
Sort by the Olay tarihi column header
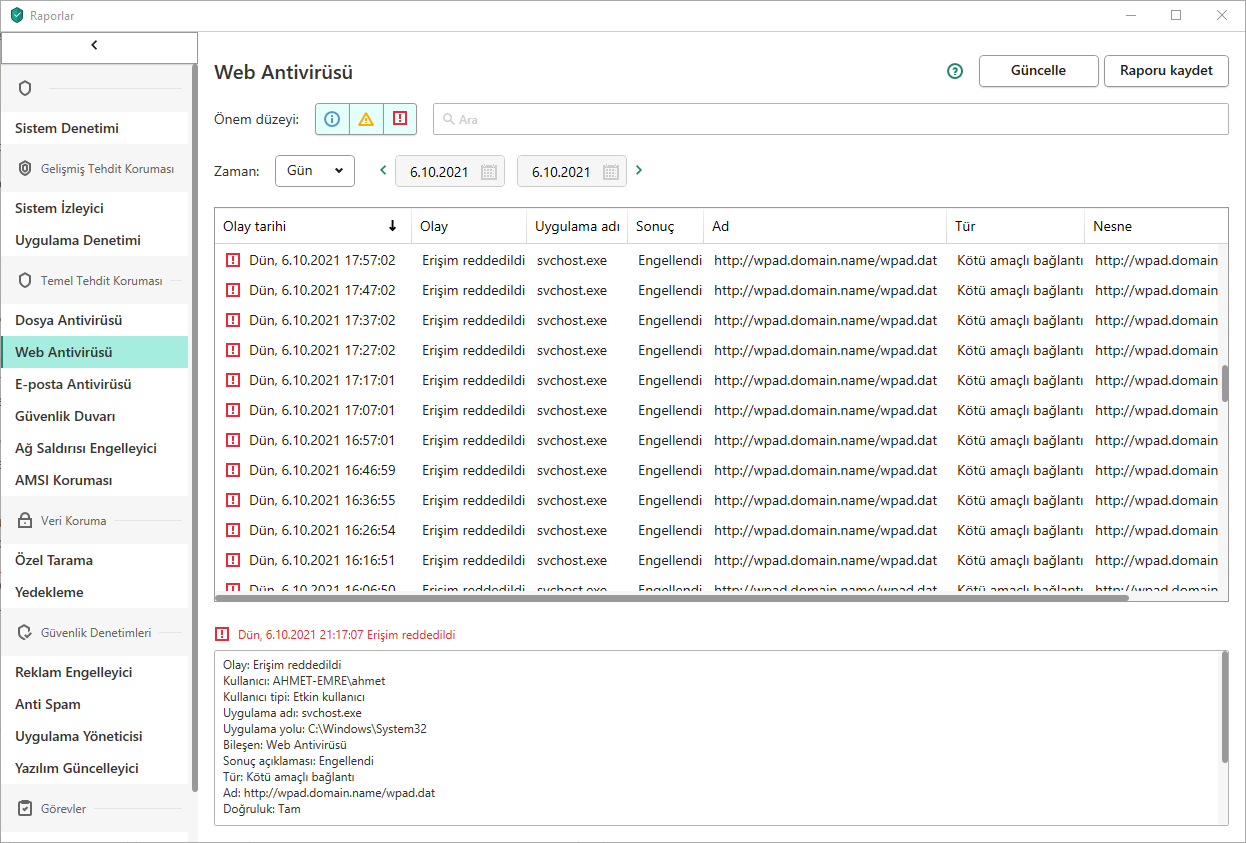click(x=313, y=226)
